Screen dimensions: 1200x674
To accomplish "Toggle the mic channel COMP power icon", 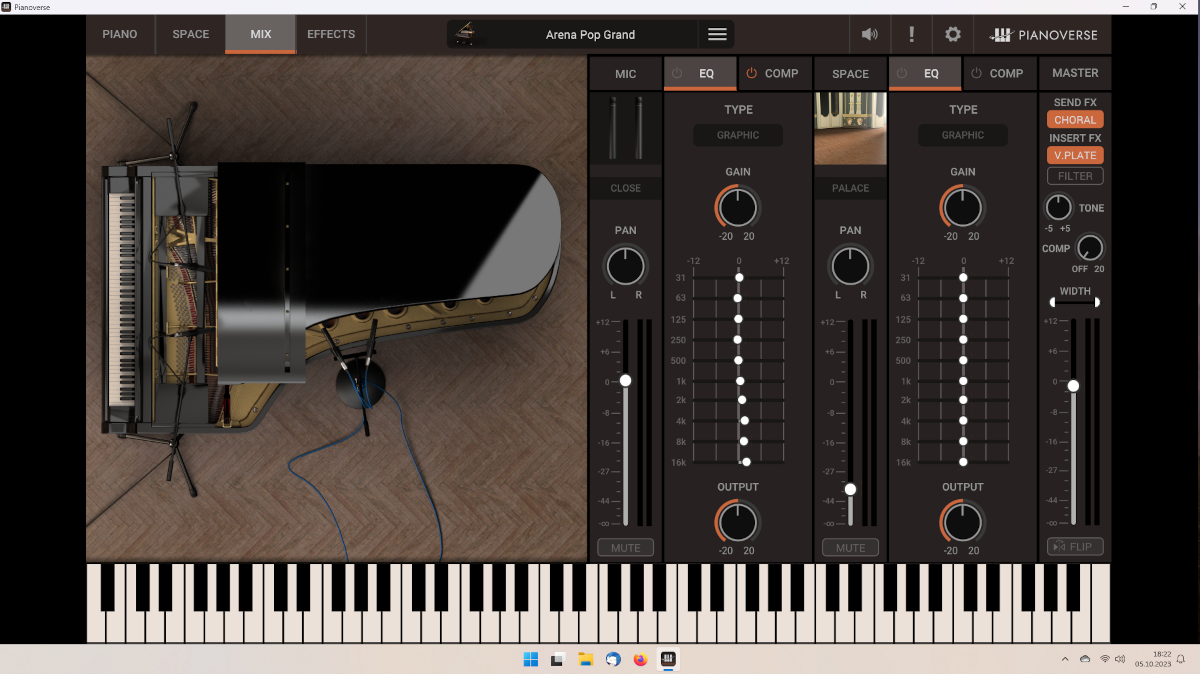I will (752, 73).
